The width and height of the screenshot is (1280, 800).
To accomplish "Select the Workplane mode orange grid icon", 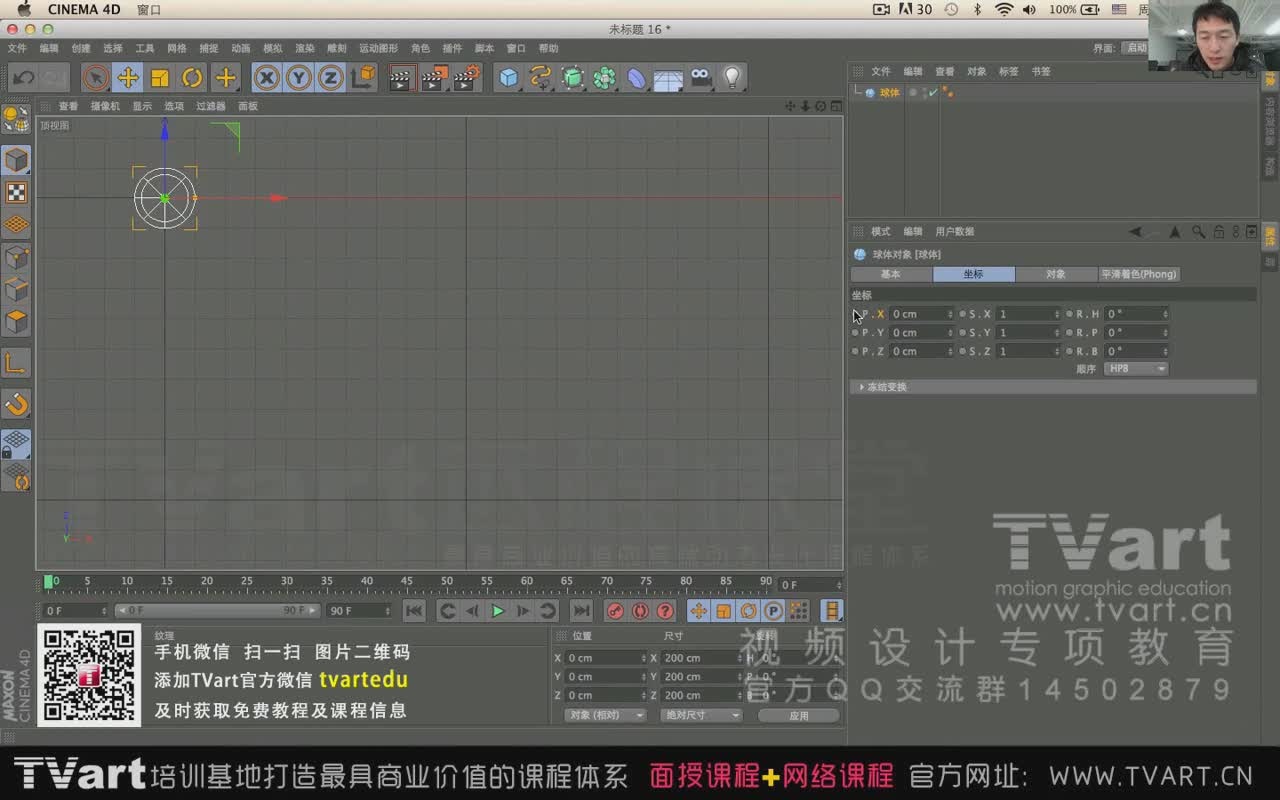I will (16, 225).
